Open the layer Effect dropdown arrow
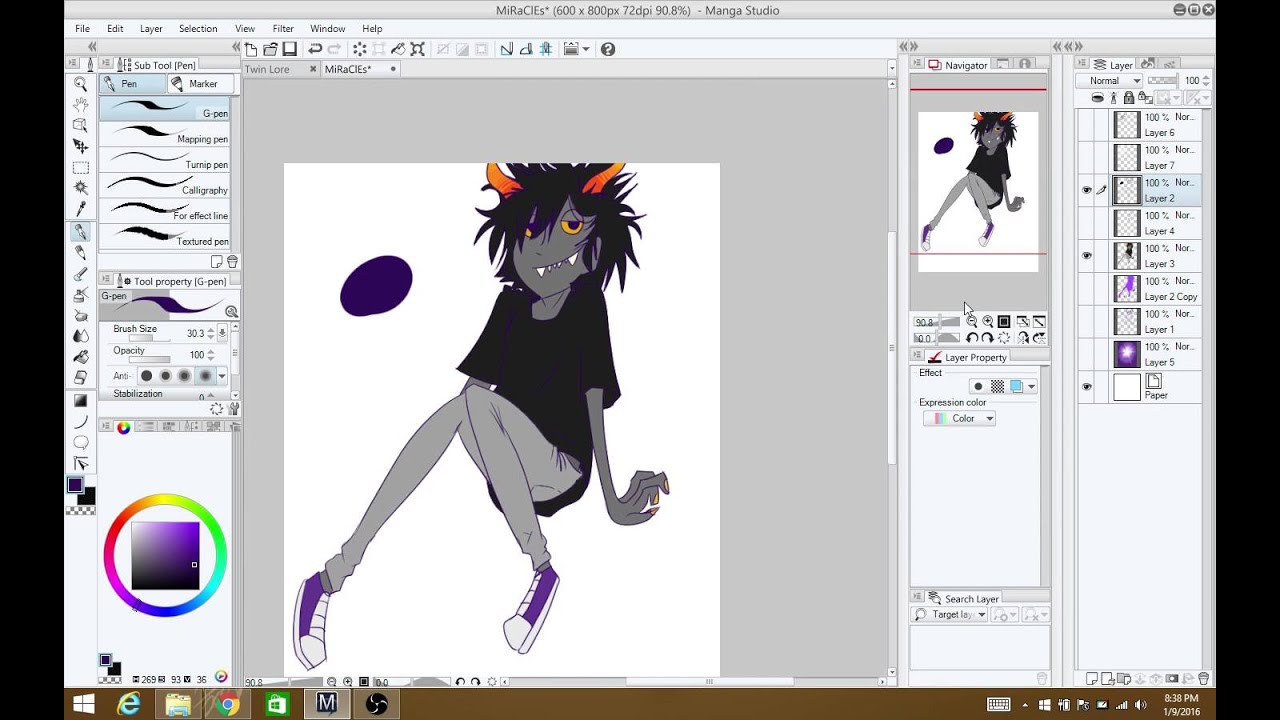Image resolution: width=1280 pixels, height=720 pixels. click(1031, 387)
